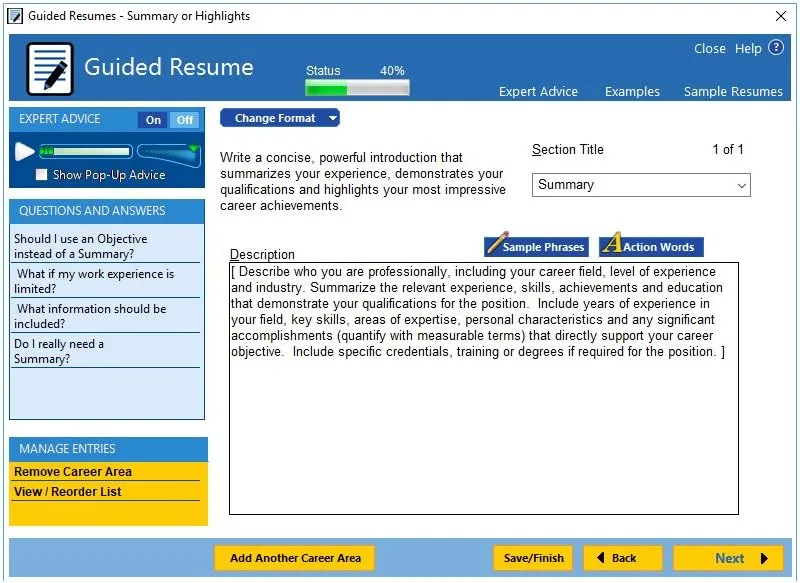Click the application icon in the title bar

(x=14, y=16)
